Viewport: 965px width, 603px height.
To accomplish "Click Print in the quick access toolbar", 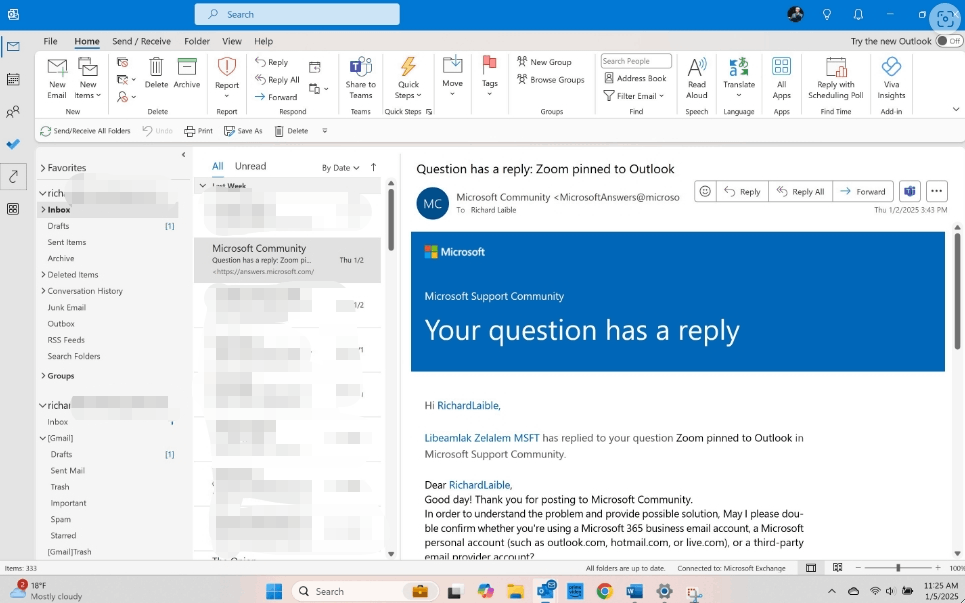I will pos(198,131).
